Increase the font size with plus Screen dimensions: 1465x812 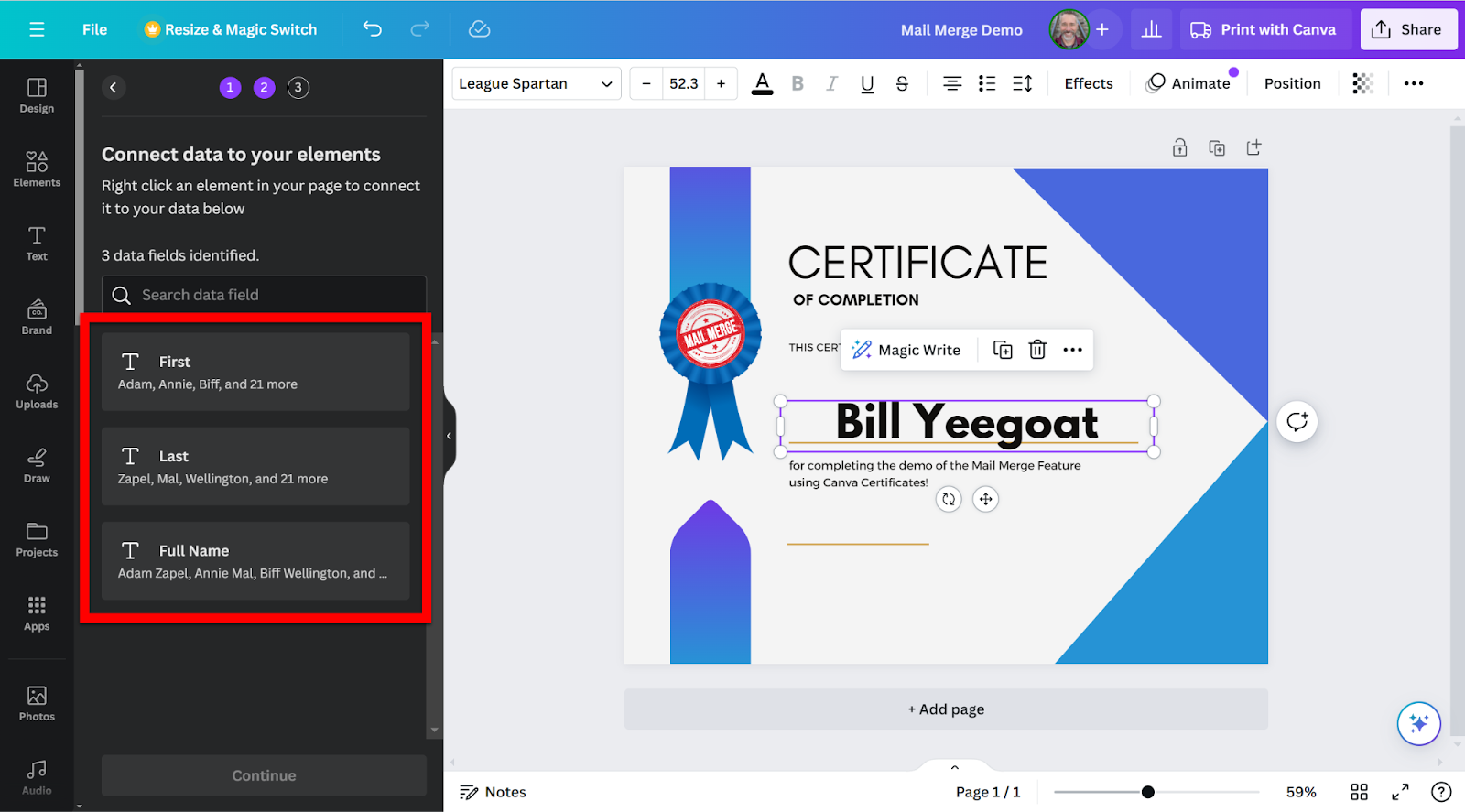722,83
